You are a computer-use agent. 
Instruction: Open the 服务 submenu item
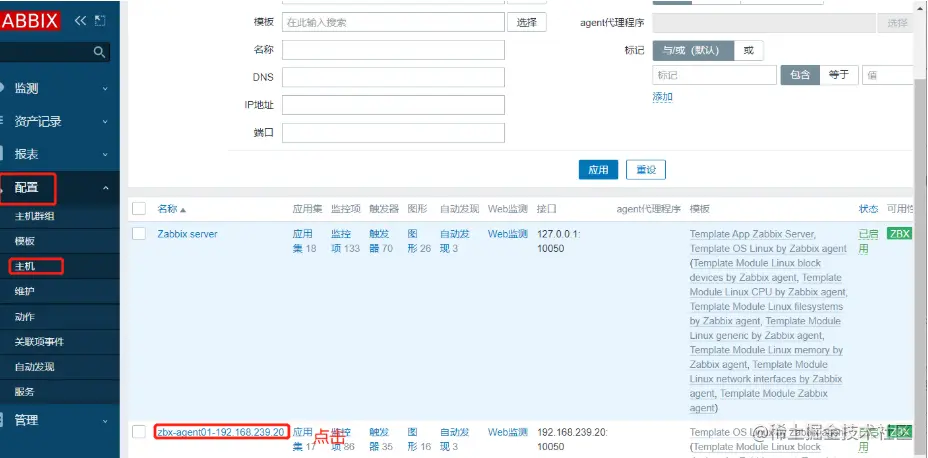pos(25,392)
